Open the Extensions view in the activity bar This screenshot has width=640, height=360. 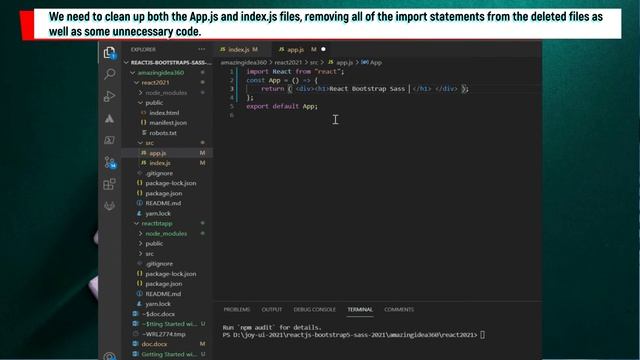click(109, 184)
